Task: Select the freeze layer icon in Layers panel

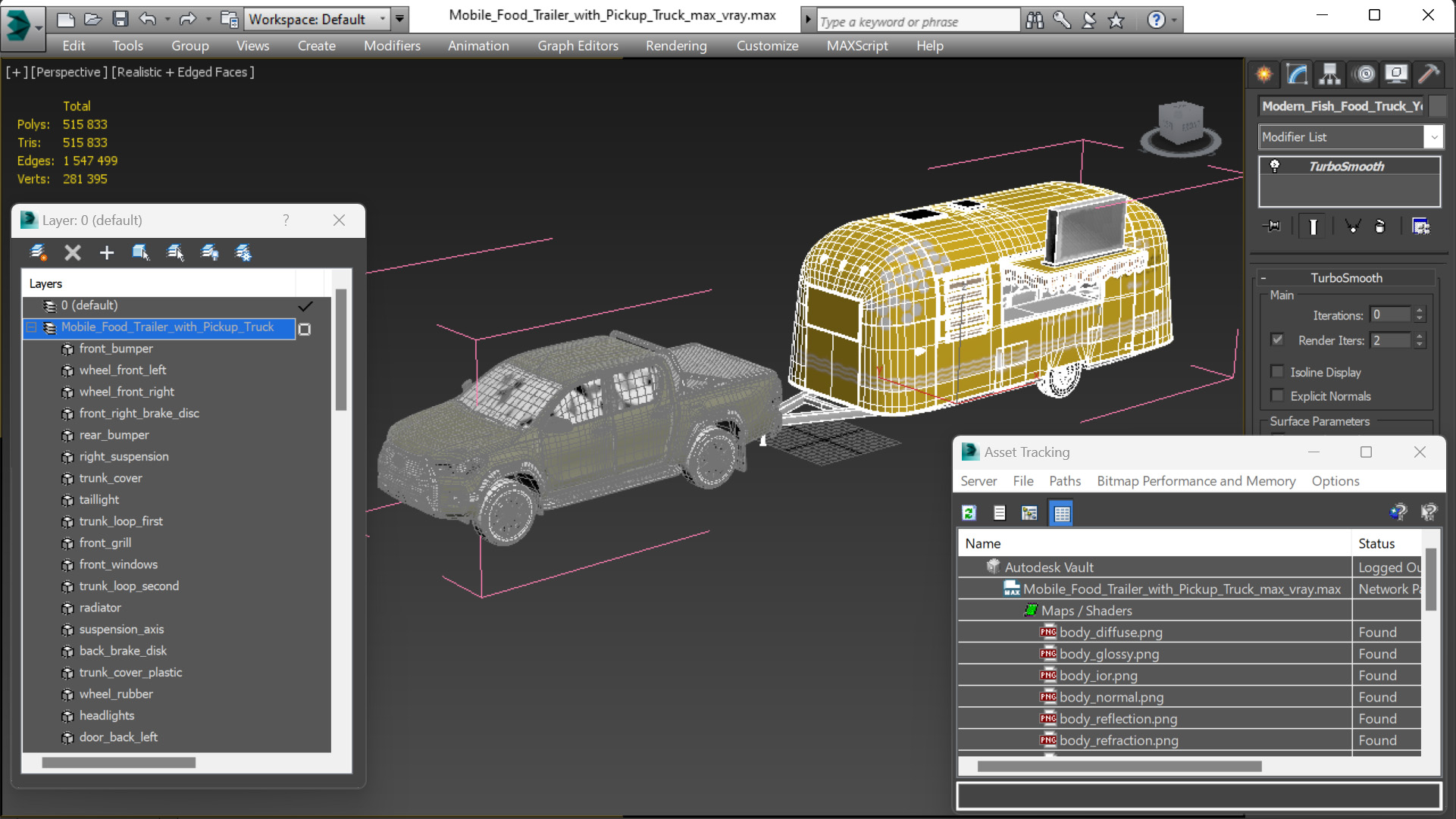Action: pyautogui.click(x=244, y=252)
